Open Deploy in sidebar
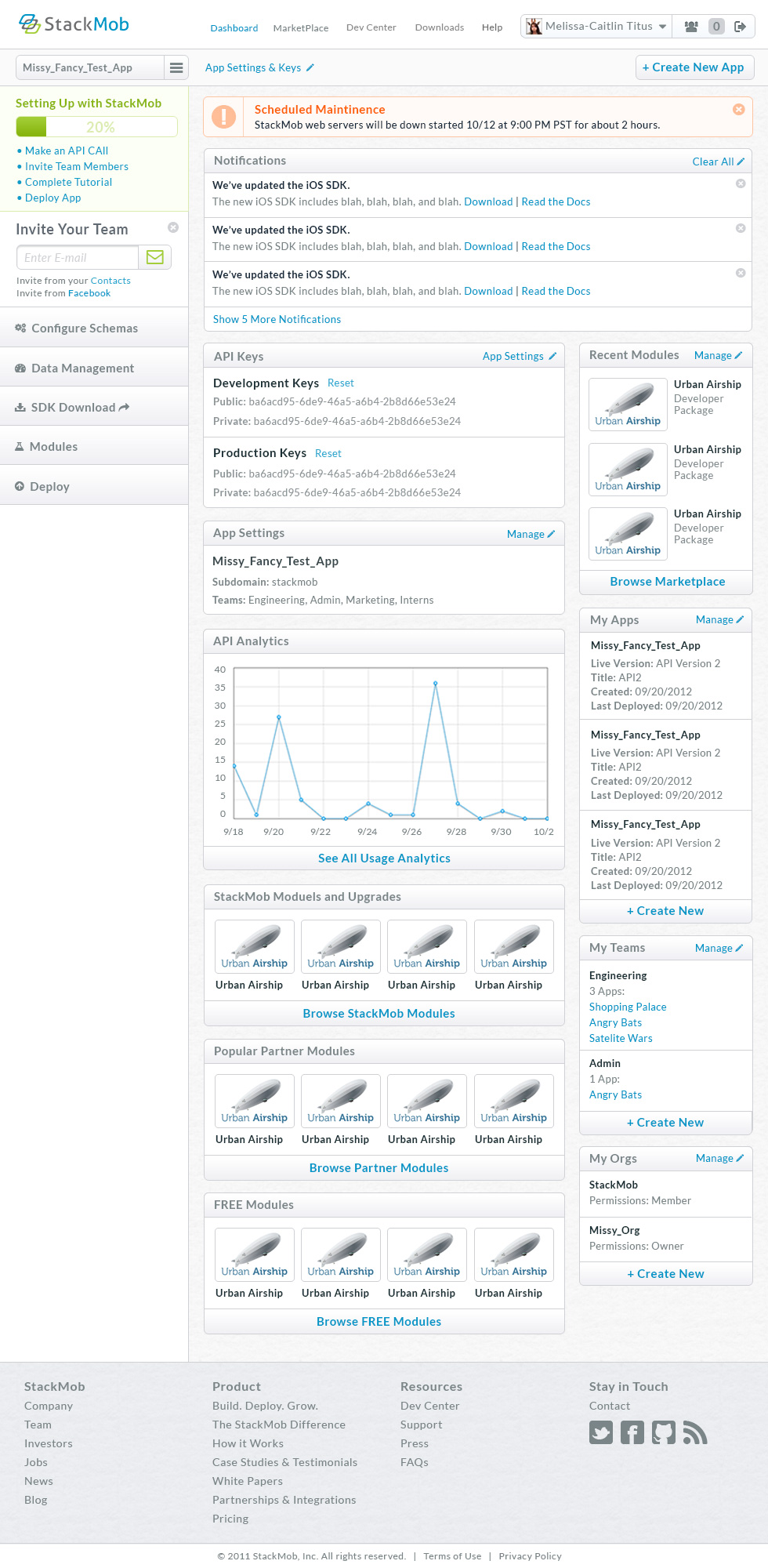Viewport: 768px width, 1568px height. point(94,486)
